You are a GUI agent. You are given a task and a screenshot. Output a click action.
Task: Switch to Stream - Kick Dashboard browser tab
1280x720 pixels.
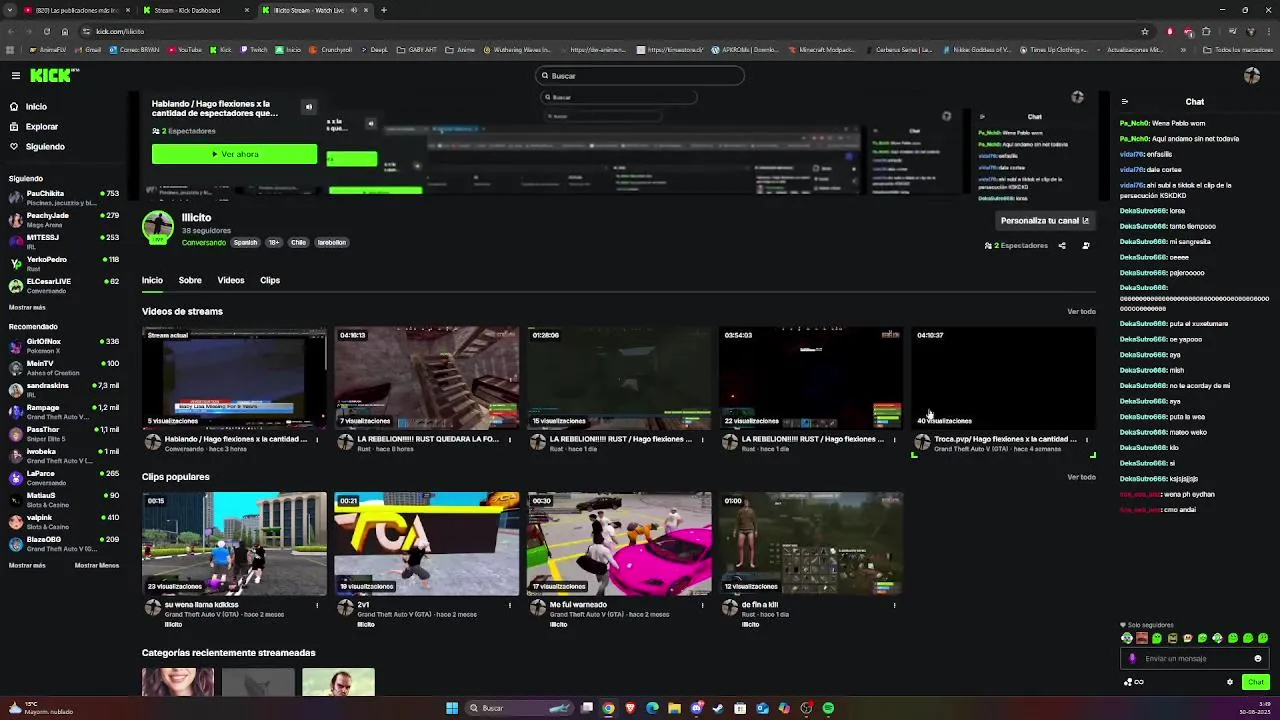[x=195, y=10]
